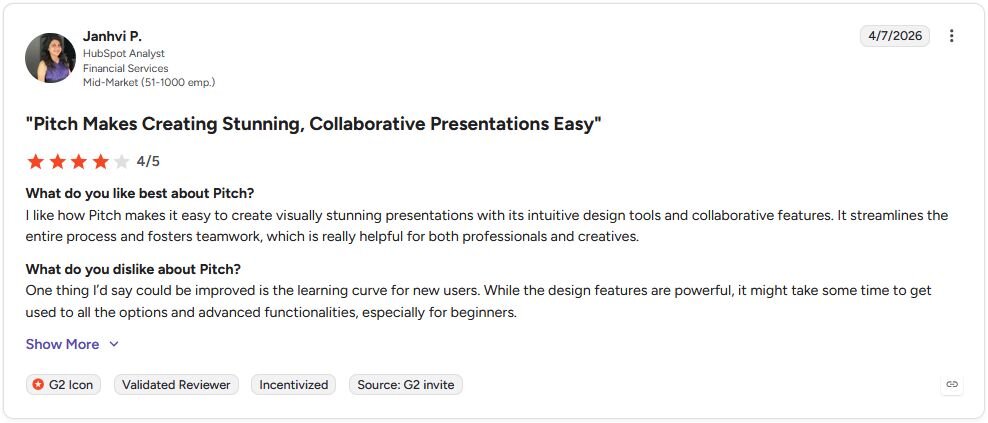This screenshot has height=423, width=988.
Task: Copy review link via chain icon
Action: coord(952,384)
